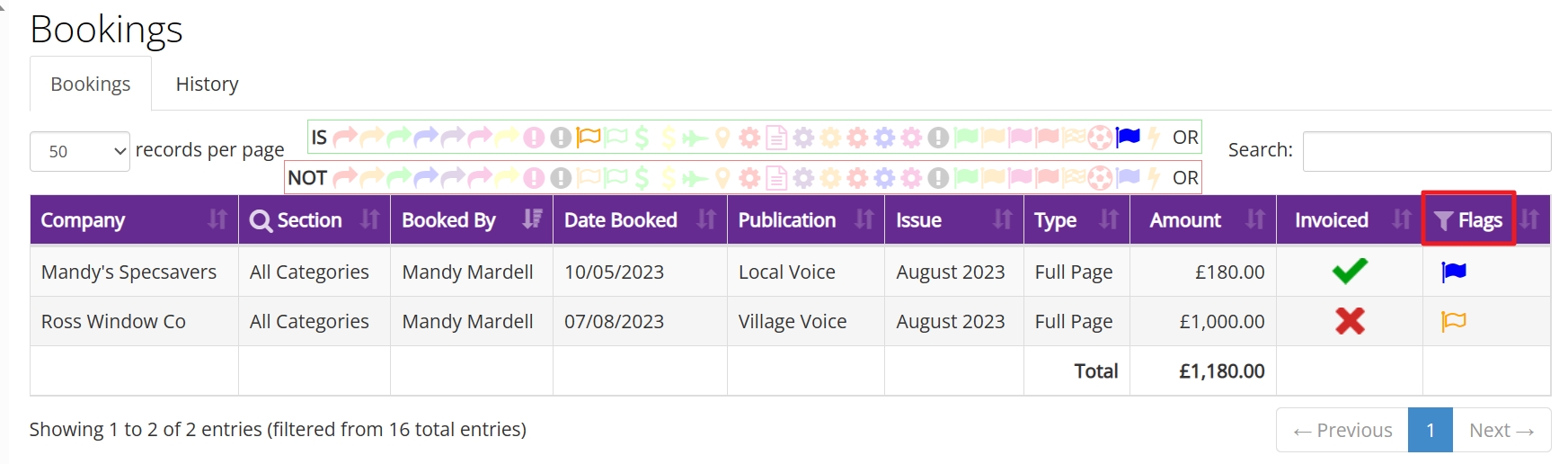The image size is (1568, 464).
Task: Click the blue flag on Mandy's Specsavers row
Action: [x=1454, y=272]
